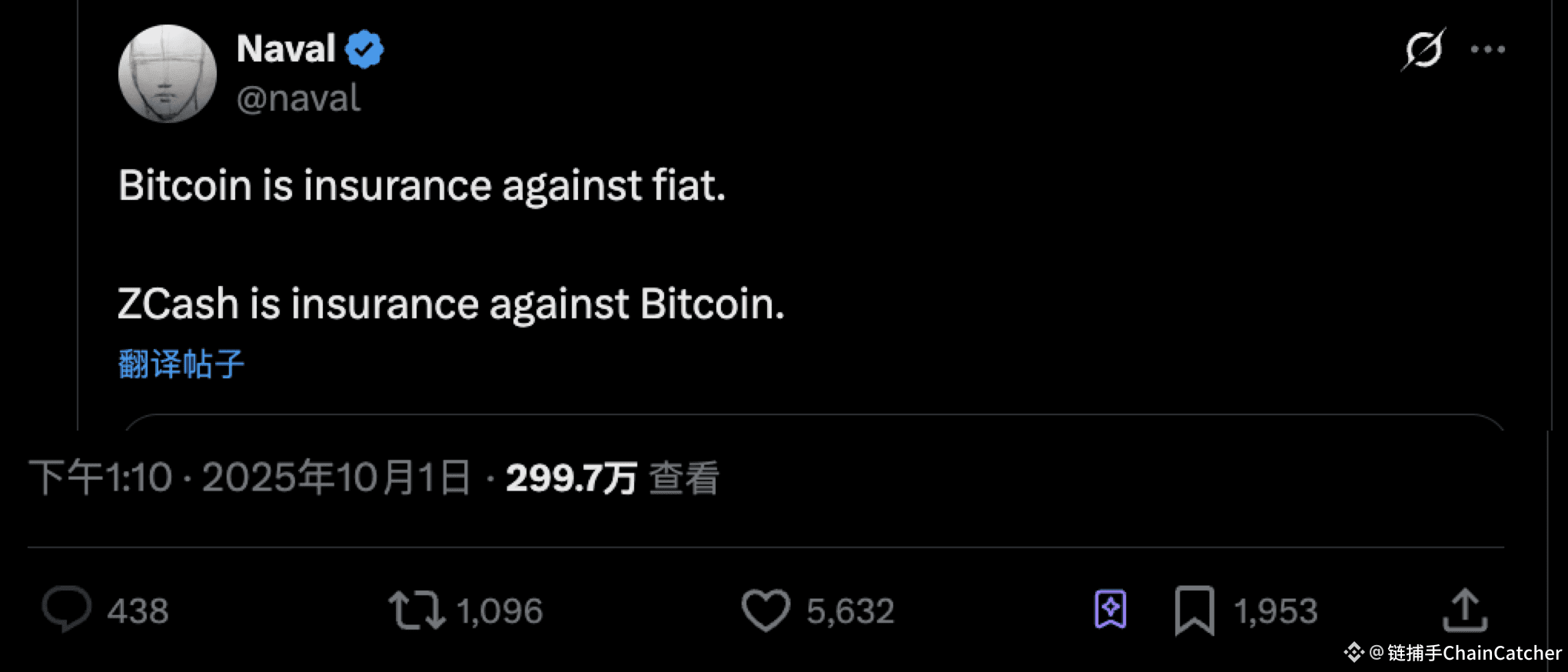This screenshot has height=672, width=1568.
Task: Toggle the bookmark icon for this post
Action: coord(1194,610)
